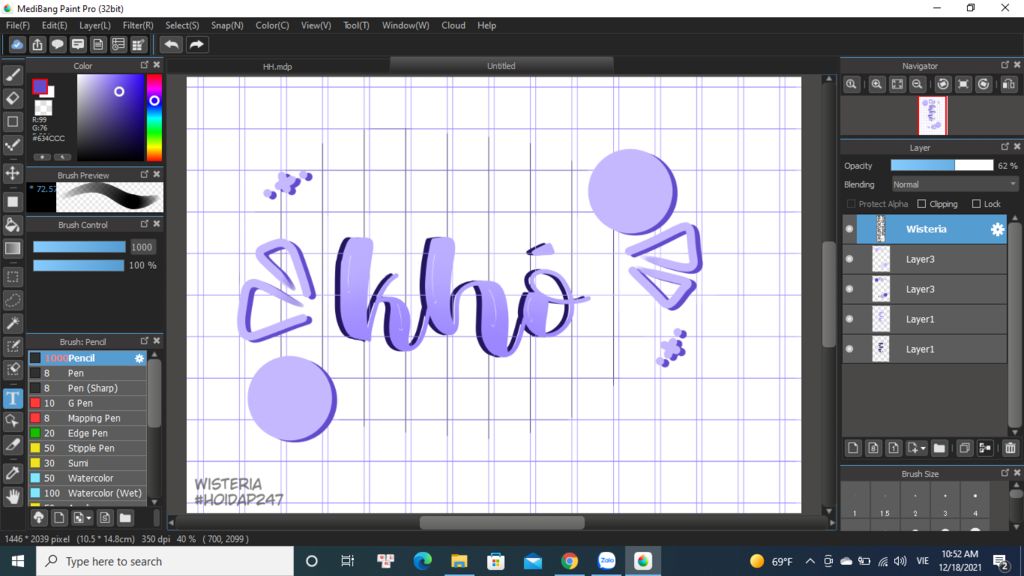Select the Magic Wand tool
Image resolution: width=1024 pixels, height=576 pixels.
click(12, 323)
